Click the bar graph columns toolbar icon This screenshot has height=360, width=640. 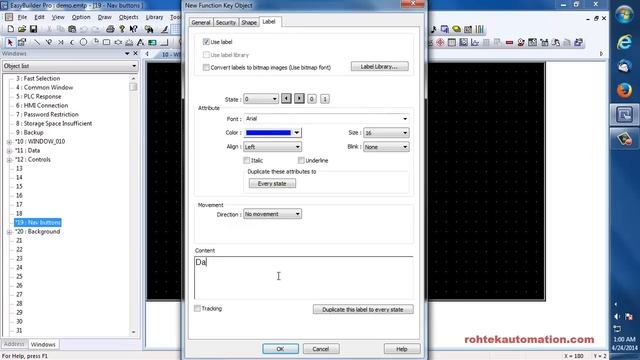tap(480, 29)
